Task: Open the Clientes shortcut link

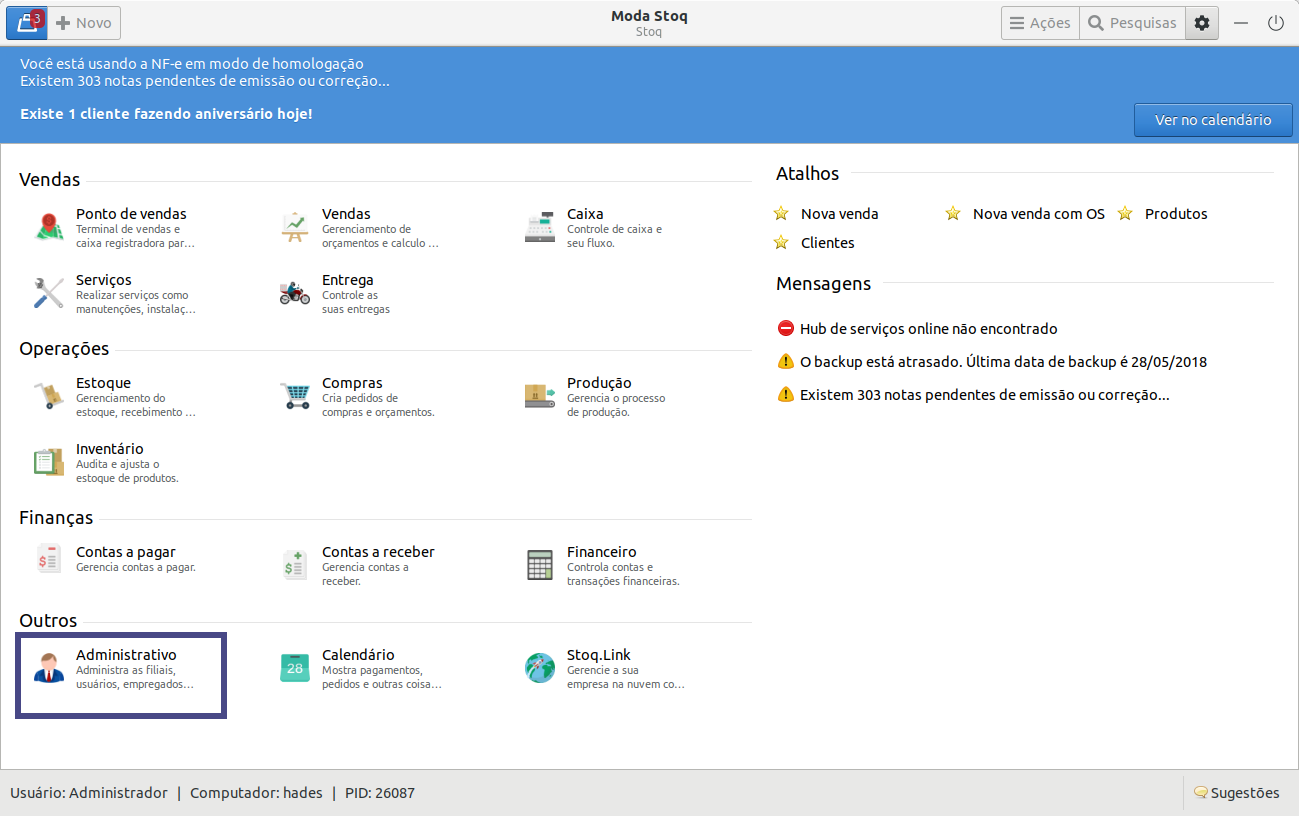Action: (x=828, y=243)
